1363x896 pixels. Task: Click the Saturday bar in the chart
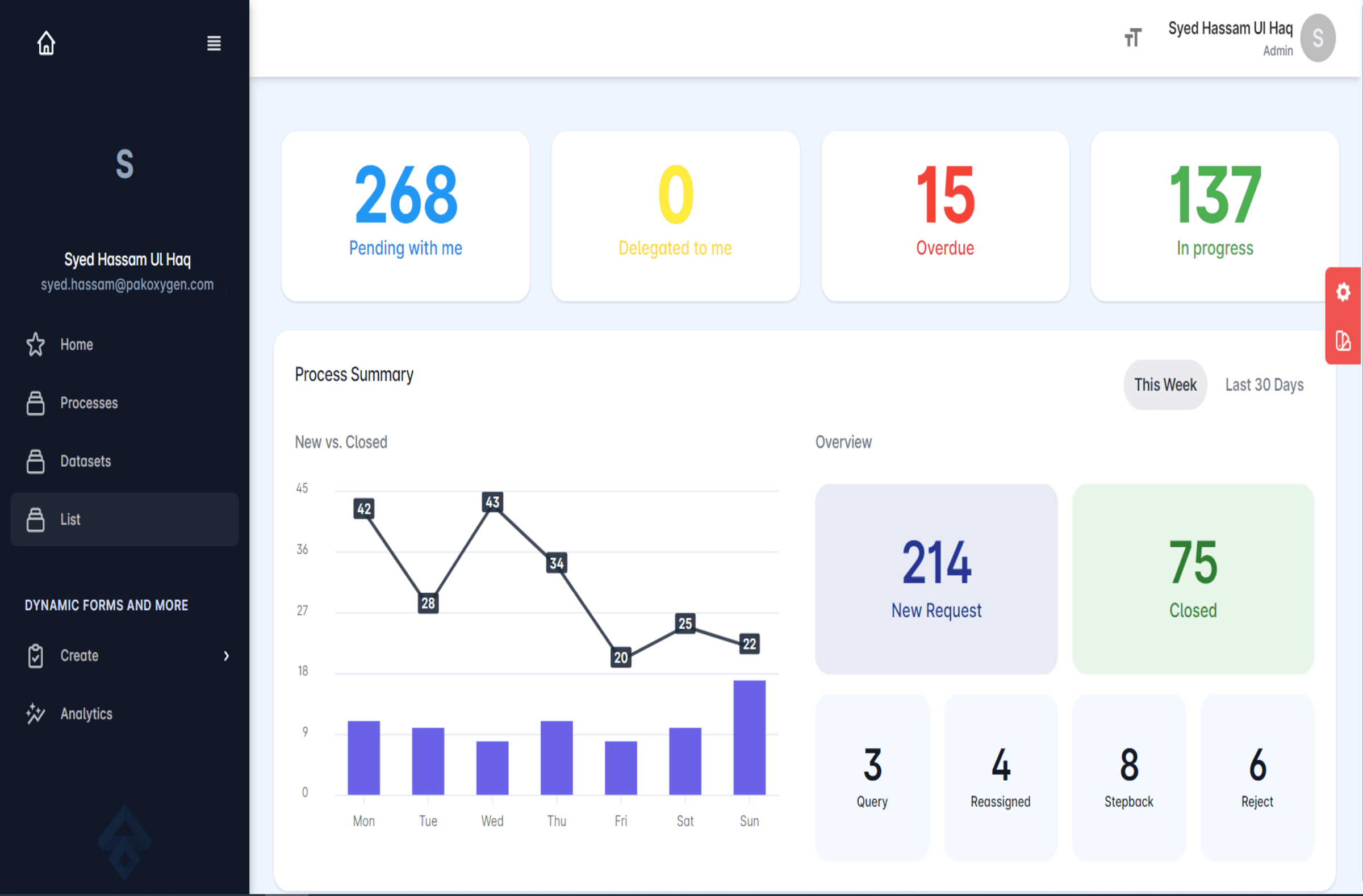click(685, 761)
